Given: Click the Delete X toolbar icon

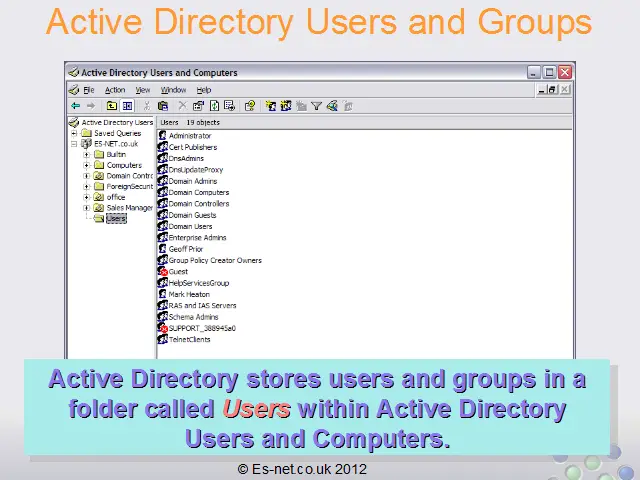Looking at the screenshot, I should pyautogui.click(x=182, y=106).
